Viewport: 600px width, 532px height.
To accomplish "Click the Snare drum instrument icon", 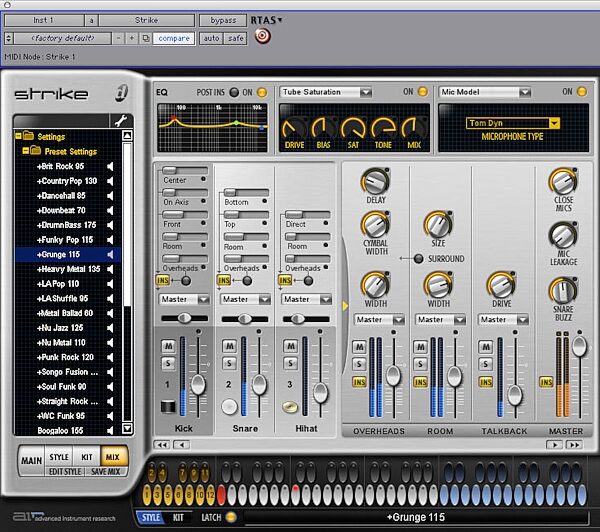I will point(229,406).
